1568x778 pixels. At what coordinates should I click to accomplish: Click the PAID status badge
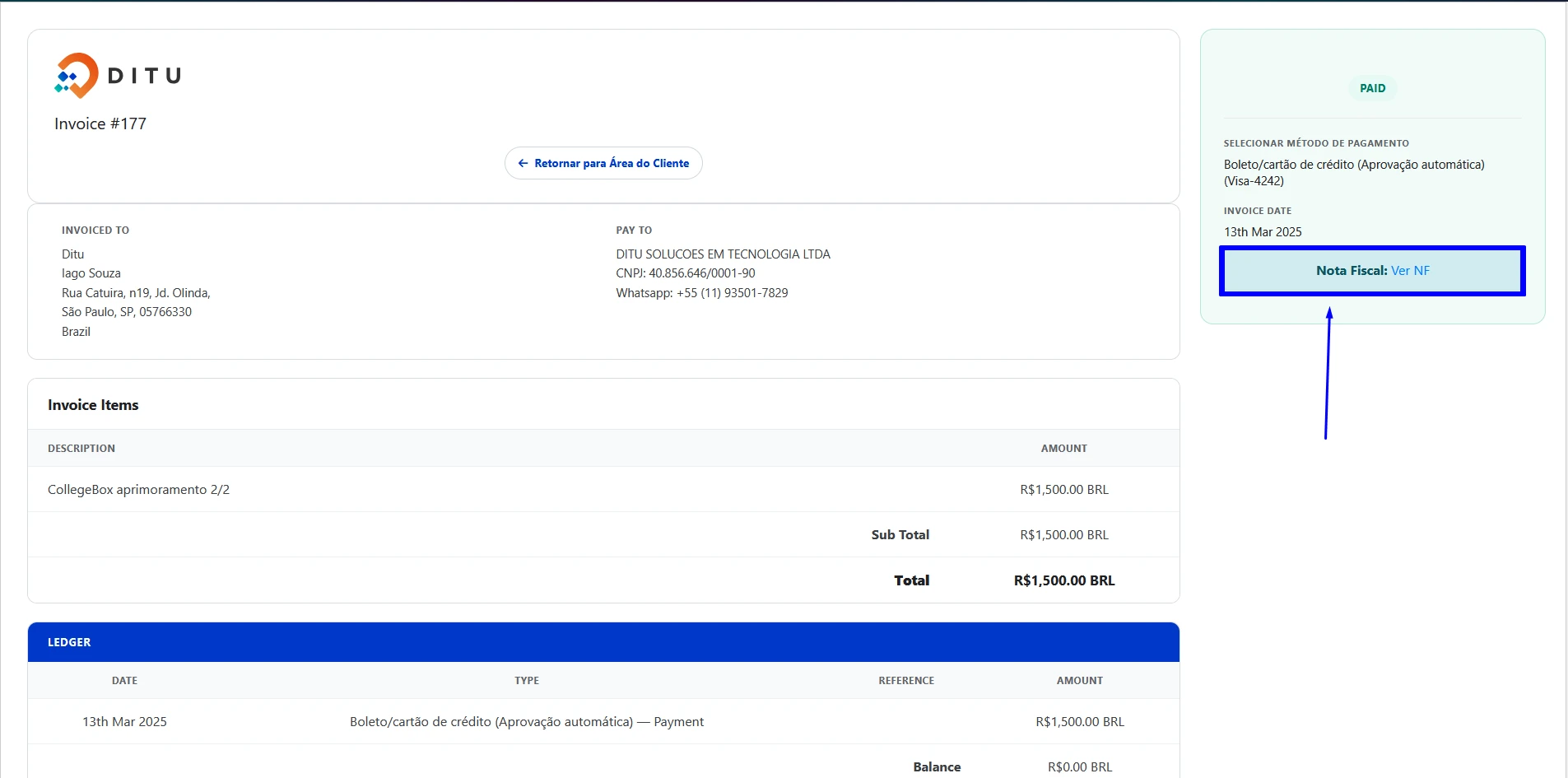tap(1372, 88)
